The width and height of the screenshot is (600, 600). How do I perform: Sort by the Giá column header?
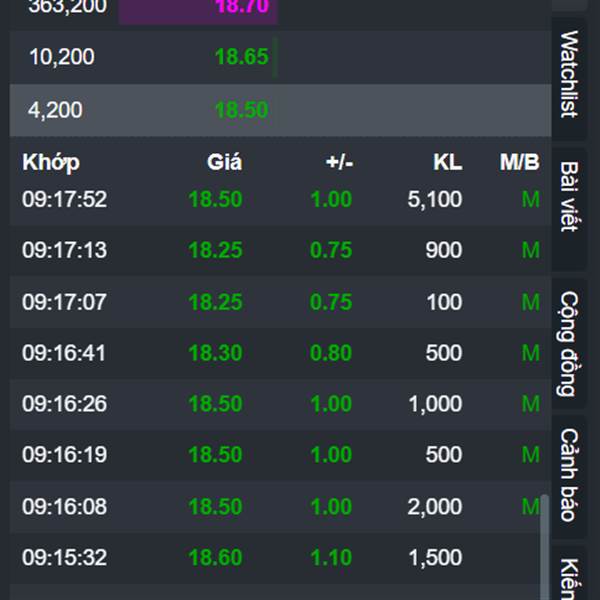[x=224, y=162]
